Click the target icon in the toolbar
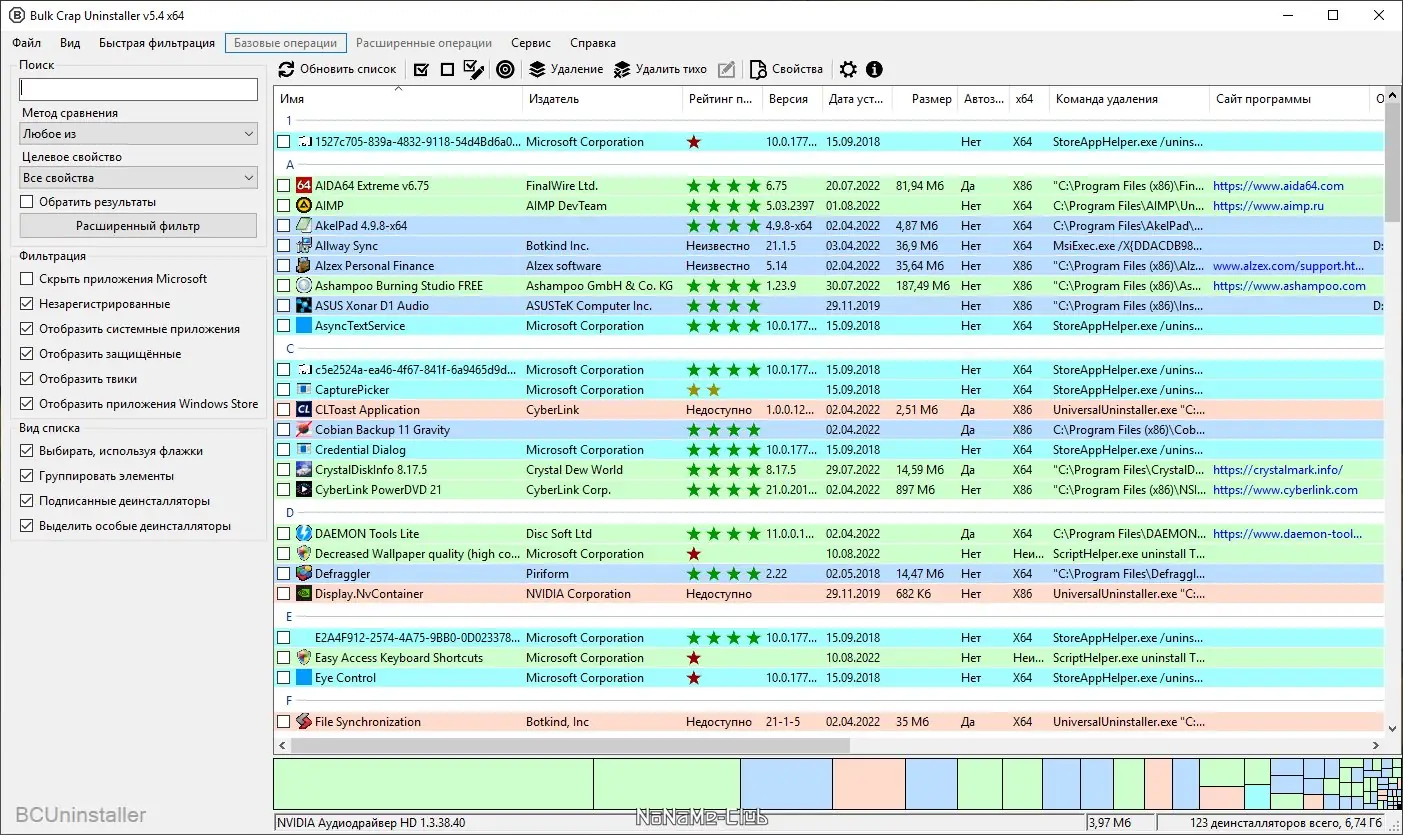Image resolution: width=1403 pixels, height=835 pixels. point(506,69)
